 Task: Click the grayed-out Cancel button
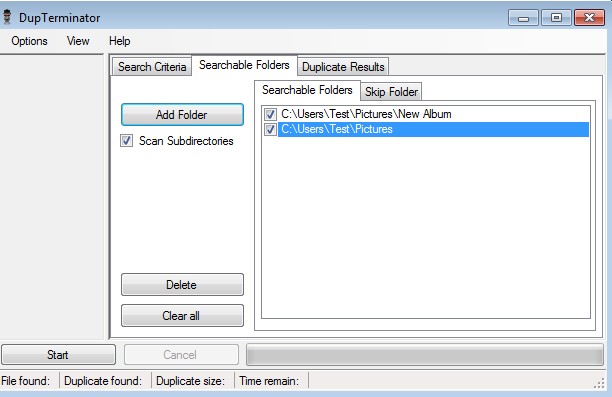click(181, 354)
